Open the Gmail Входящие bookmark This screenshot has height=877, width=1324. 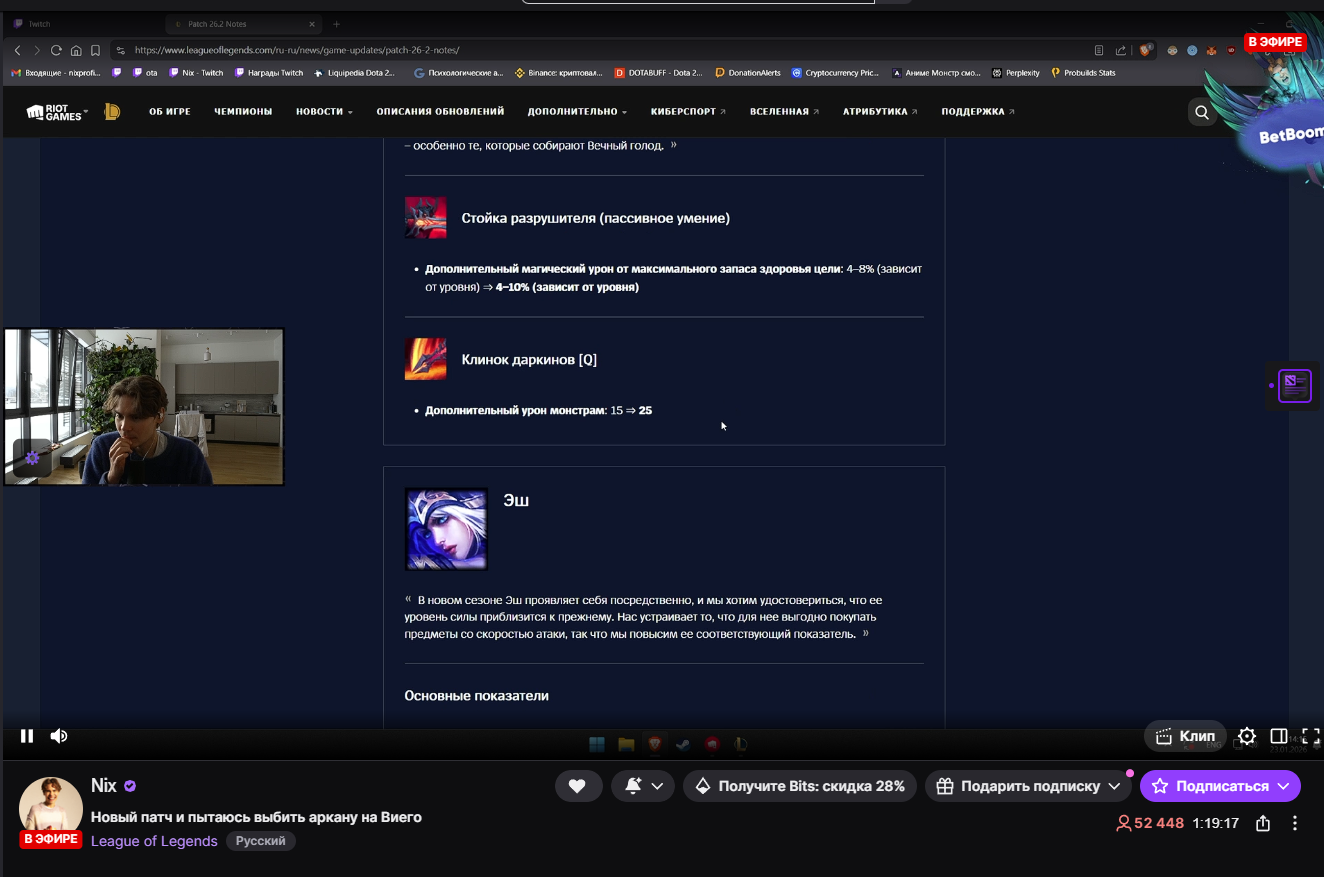click(56, 73)
